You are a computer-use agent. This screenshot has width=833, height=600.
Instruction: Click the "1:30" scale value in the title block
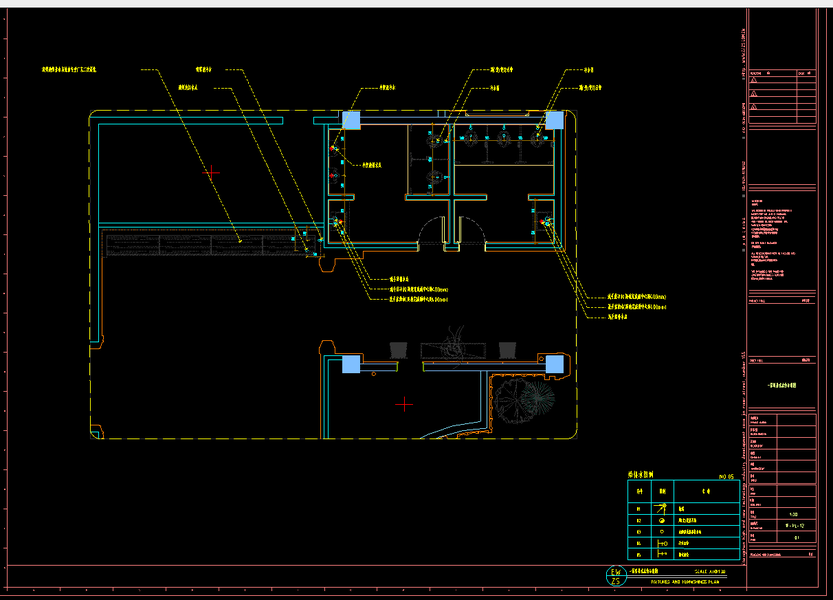(x=793, y=514)
